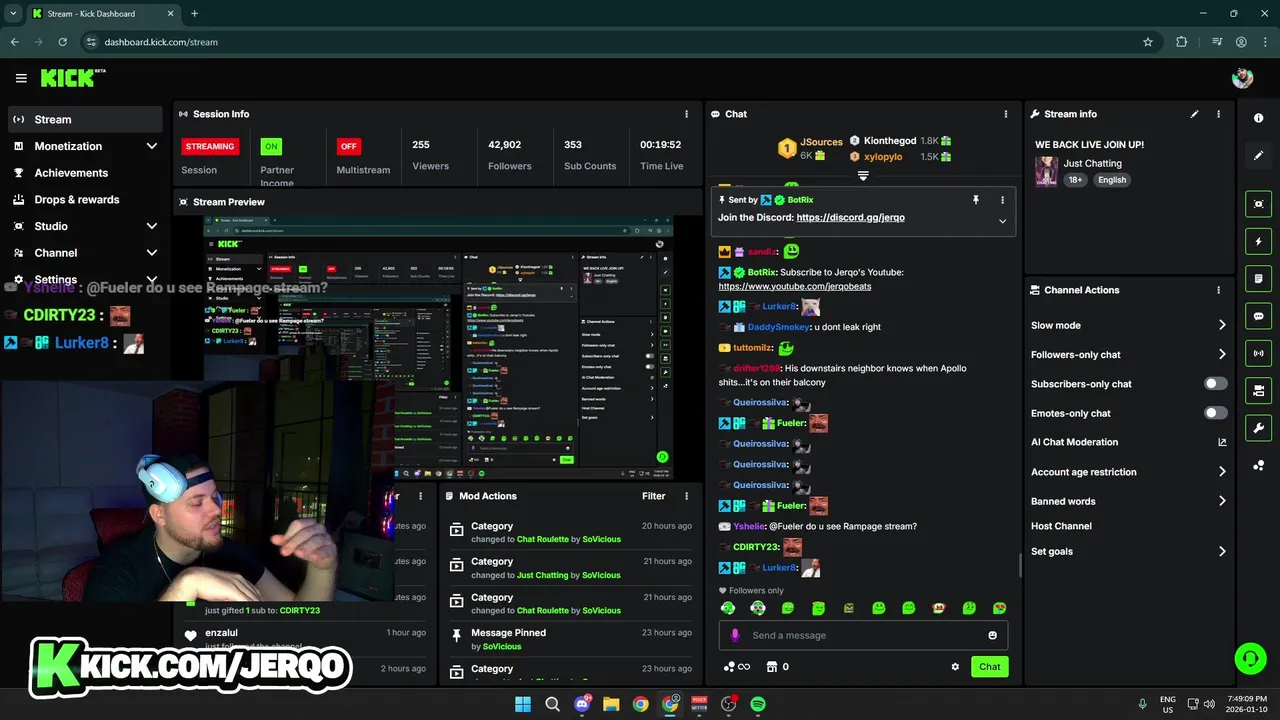Open AI Chat Moderation external link
The image size is (1280, 720).
pyautogui.click(x=1222, y=442)
